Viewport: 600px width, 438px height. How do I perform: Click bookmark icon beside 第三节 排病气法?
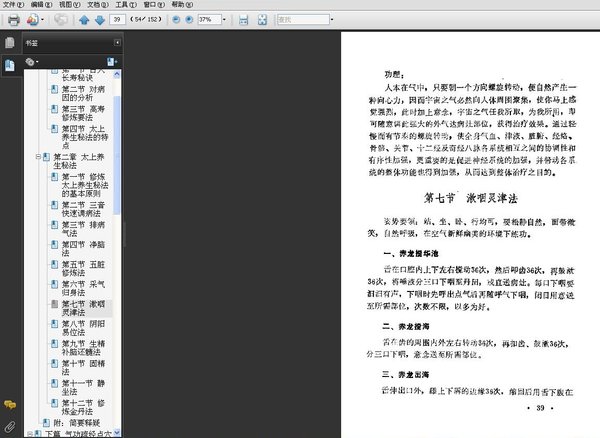[55, 225]
